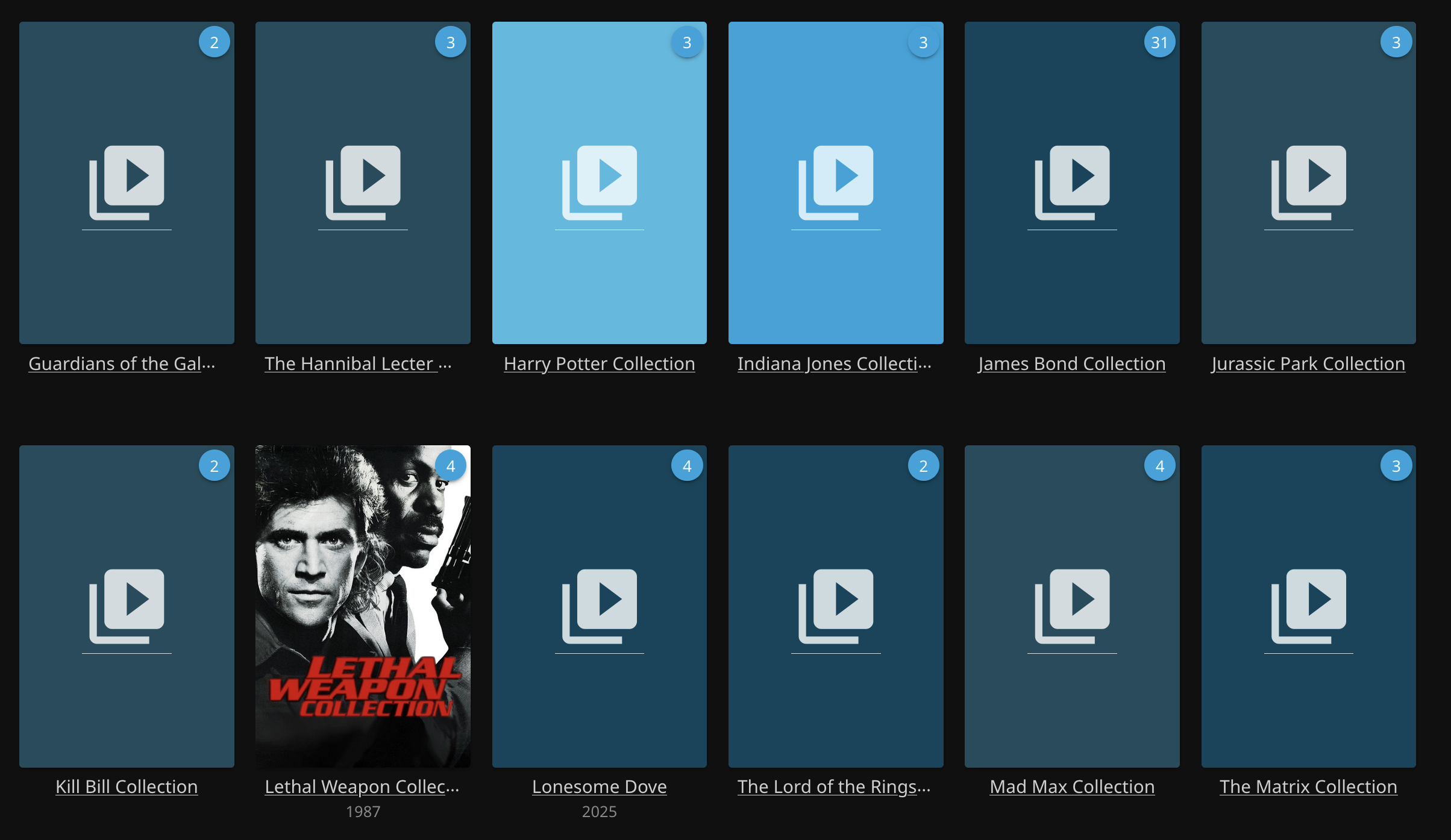Open the Jurassic Park Collection text link
This screenshot has width=1451, height=840.
[1308, 364]
